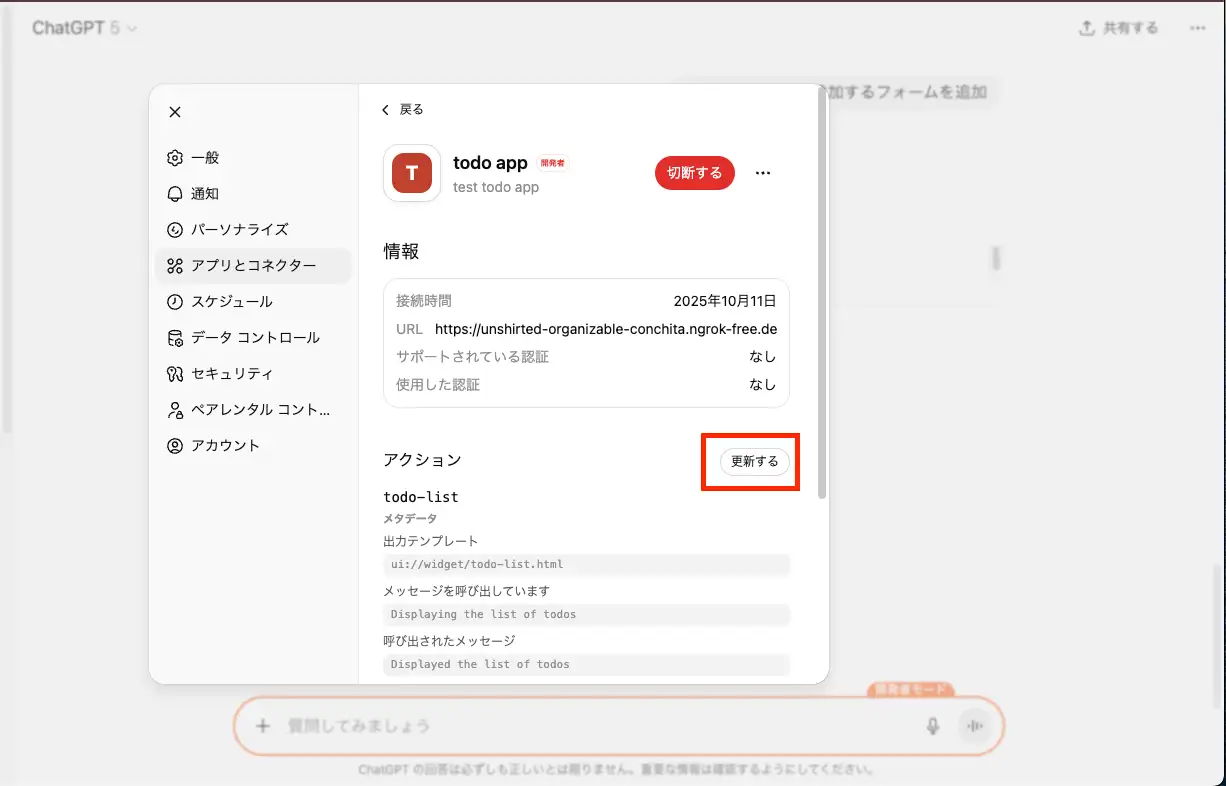The width and height of the screenshot is (1226, 786).
Task: Open the アカウント settings tab
Action: 253,446
